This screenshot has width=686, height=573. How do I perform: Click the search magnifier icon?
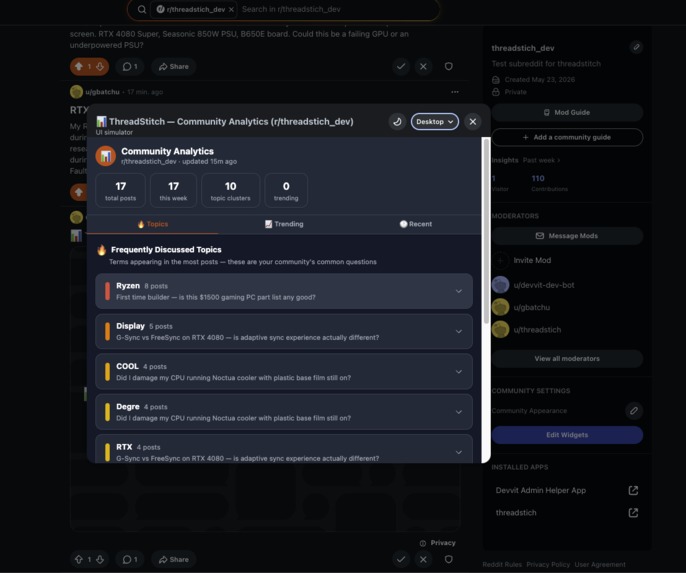tap(142, 9)
